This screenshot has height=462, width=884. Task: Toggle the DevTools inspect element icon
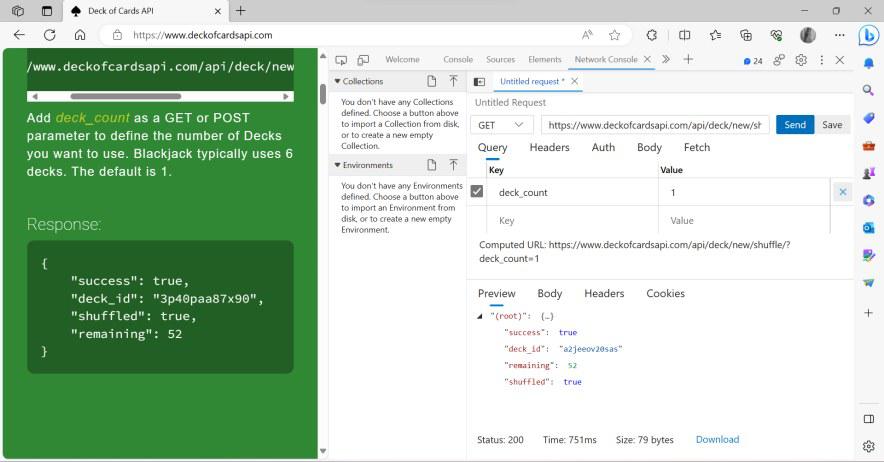coord(341,60)
